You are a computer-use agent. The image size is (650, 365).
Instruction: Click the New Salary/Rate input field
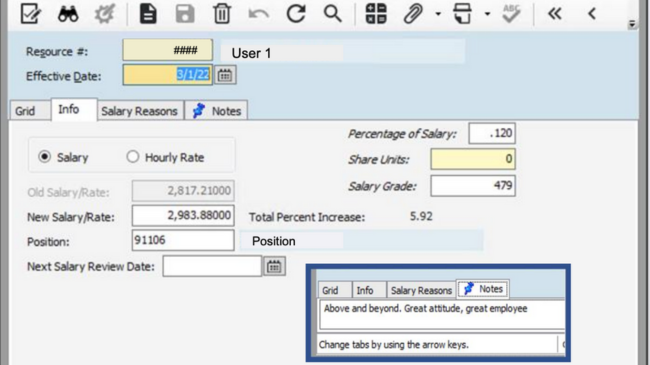183,215
